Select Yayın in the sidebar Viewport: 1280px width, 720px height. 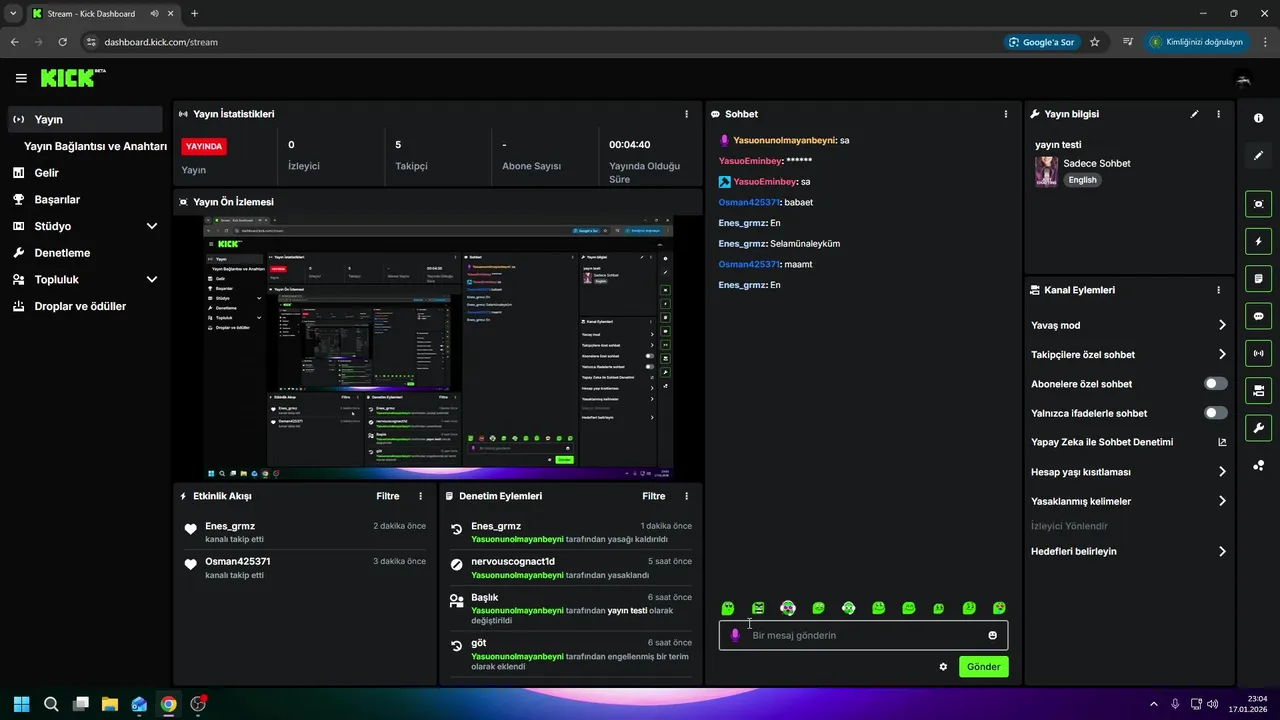[85, 119]
